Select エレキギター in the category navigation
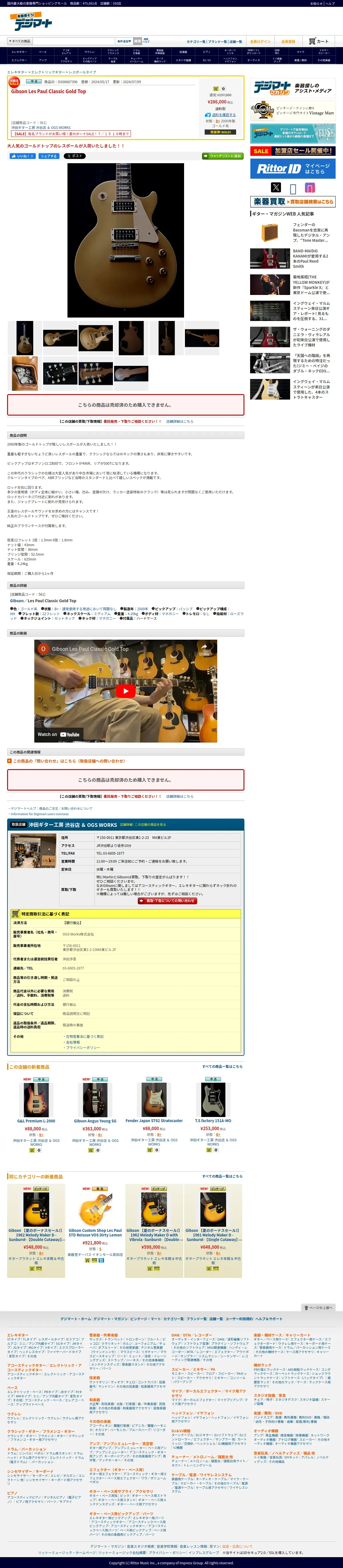This screenshot has height=1568, width=343. click(x=19, y=52)
